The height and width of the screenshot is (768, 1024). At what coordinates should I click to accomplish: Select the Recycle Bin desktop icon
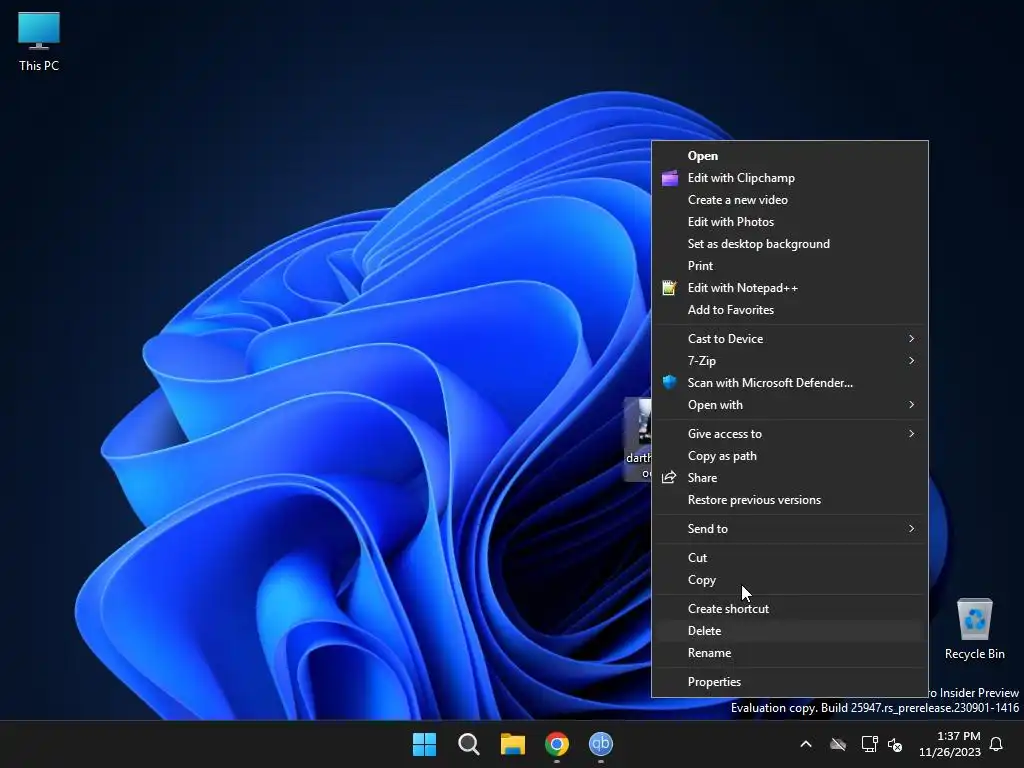[974, 629]
